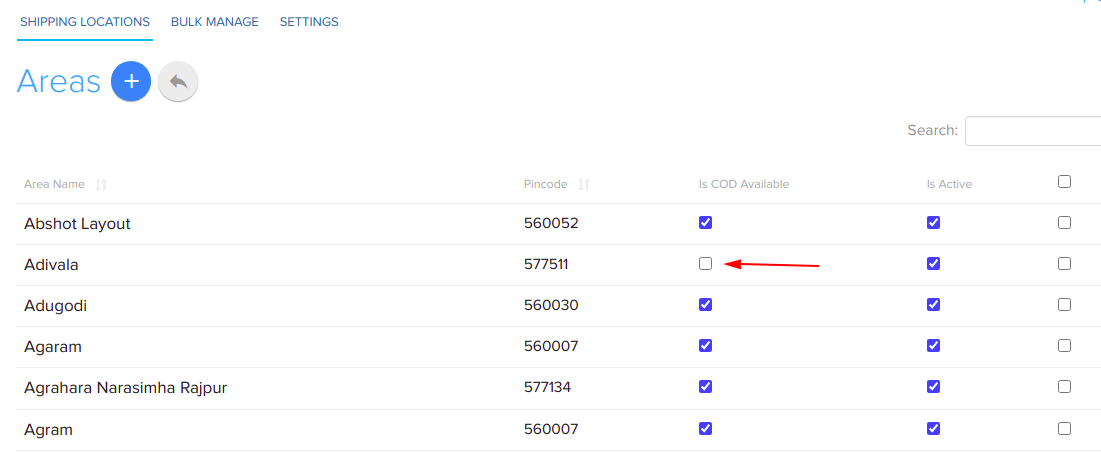The height and width of the screenshot is (453, 1101).
Task: Click pincode 577134
Action: tap(548, 388)
